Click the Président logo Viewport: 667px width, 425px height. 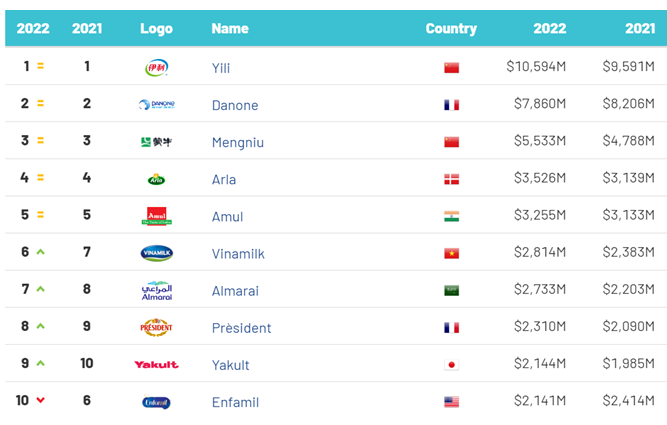click(x=156, y=327)
